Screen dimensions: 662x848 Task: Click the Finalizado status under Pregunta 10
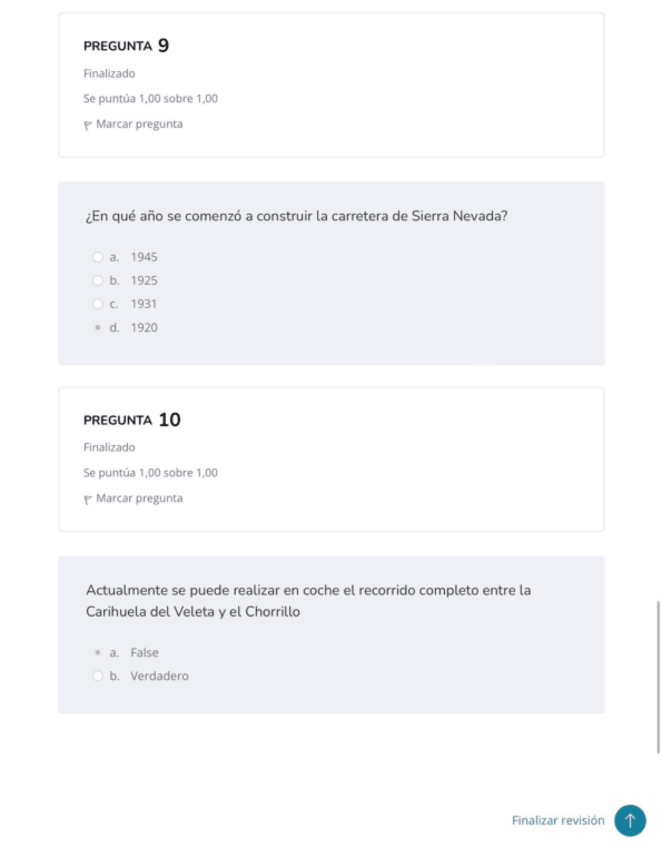tap(109, 447)
